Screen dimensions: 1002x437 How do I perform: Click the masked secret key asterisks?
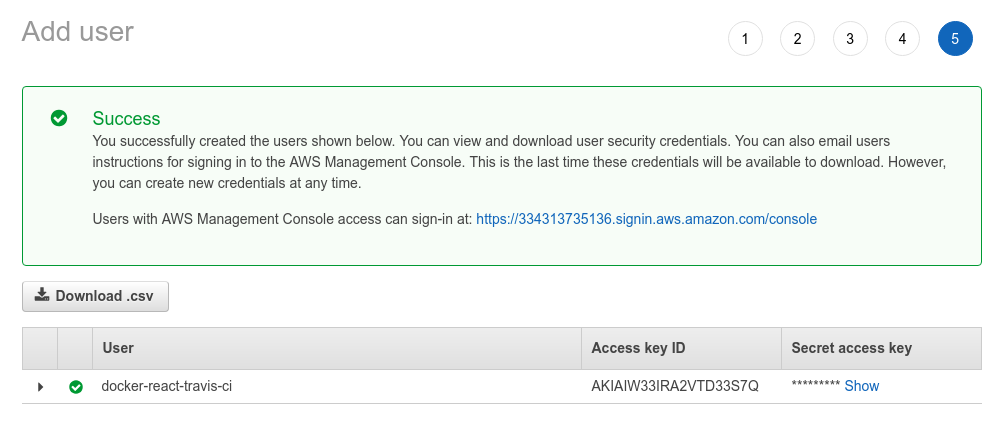[815, 385]
